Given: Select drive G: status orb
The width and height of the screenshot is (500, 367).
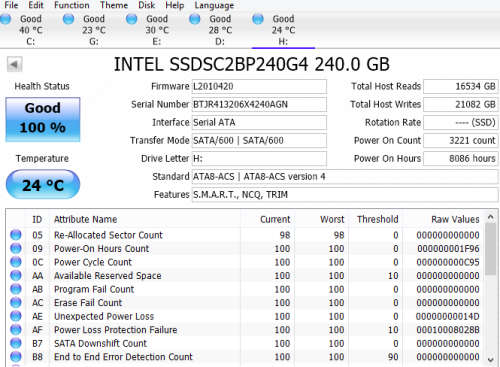Looking at the screenshot, I should click(68, 19).
